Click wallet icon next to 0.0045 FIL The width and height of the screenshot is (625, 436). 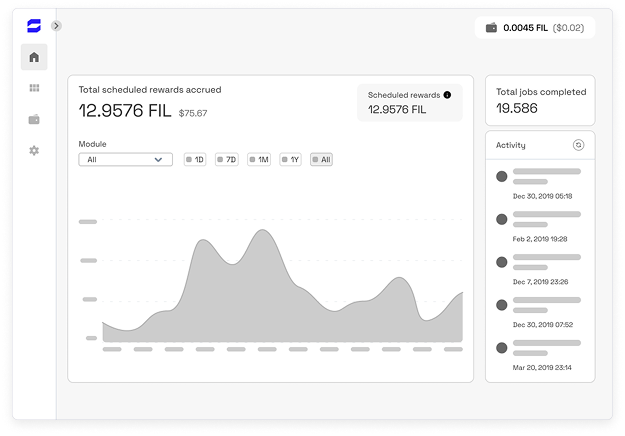click(x=491, y=28)
